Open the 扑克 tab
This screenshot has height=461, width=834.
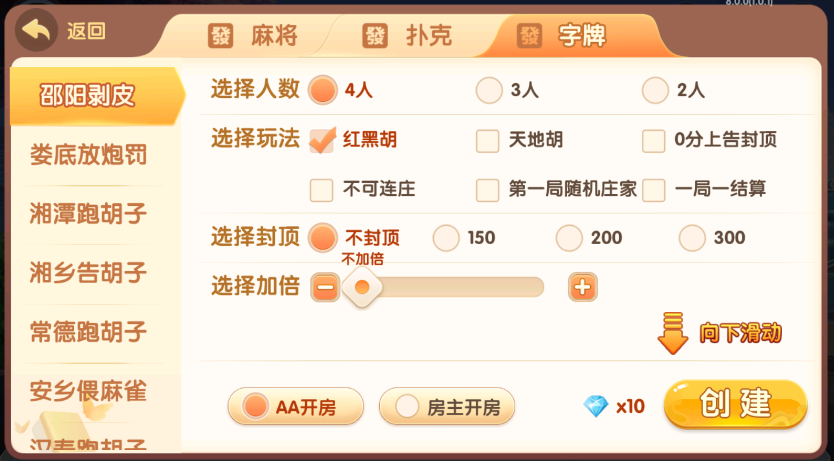(x=407, y=36)
